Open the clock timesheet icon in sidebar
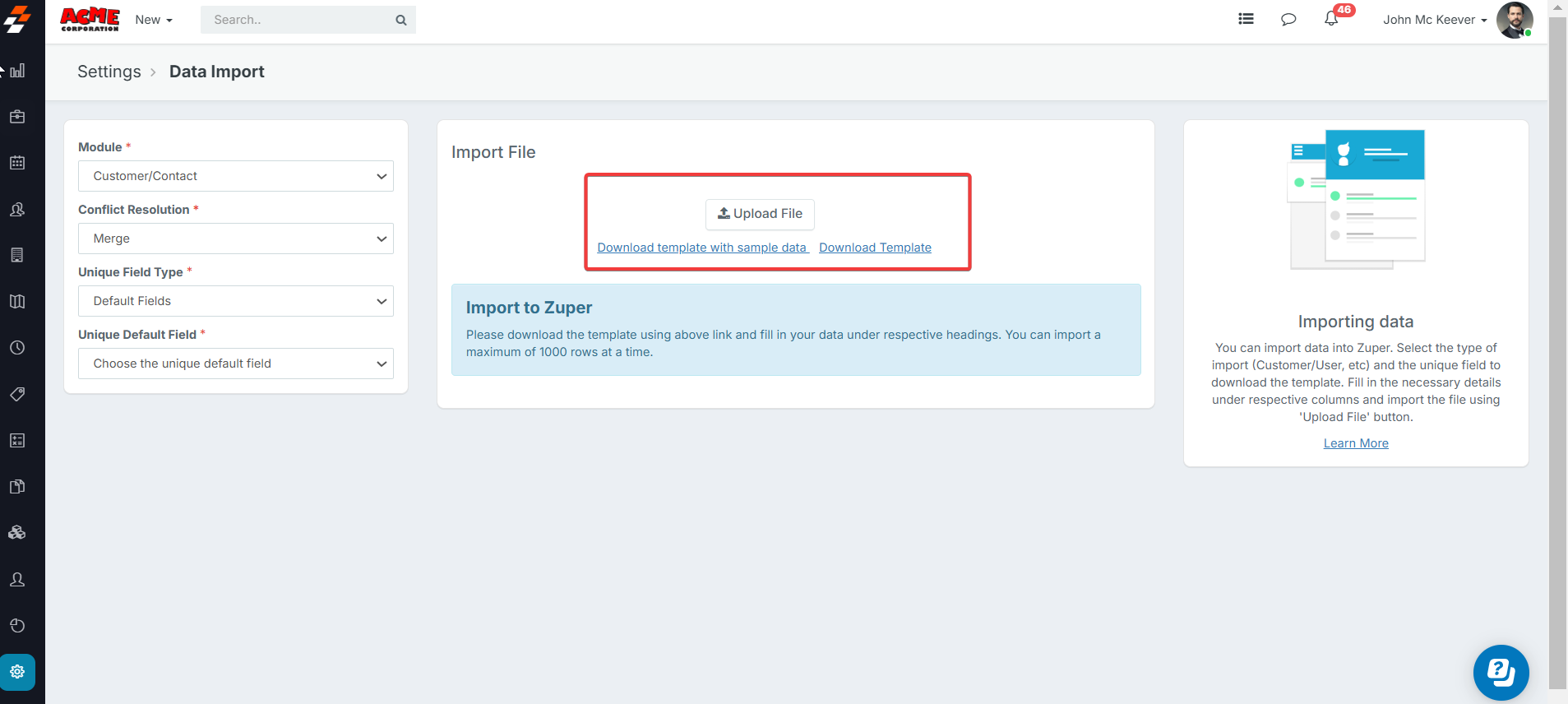The image size is (1568, 704). click(17, 348)
